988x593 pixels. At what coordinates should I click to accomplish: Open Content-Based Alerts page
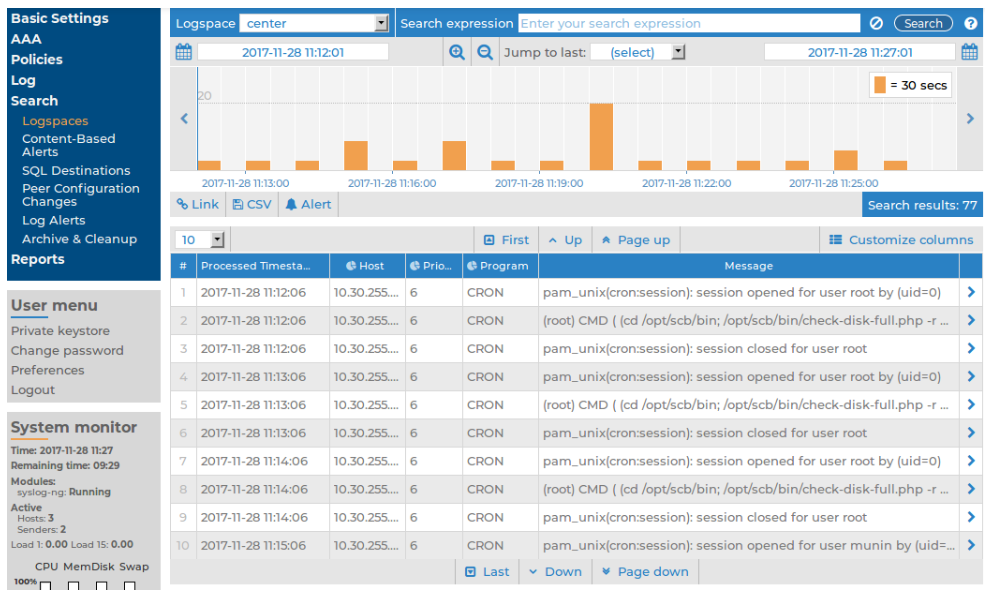click(69, 145)
